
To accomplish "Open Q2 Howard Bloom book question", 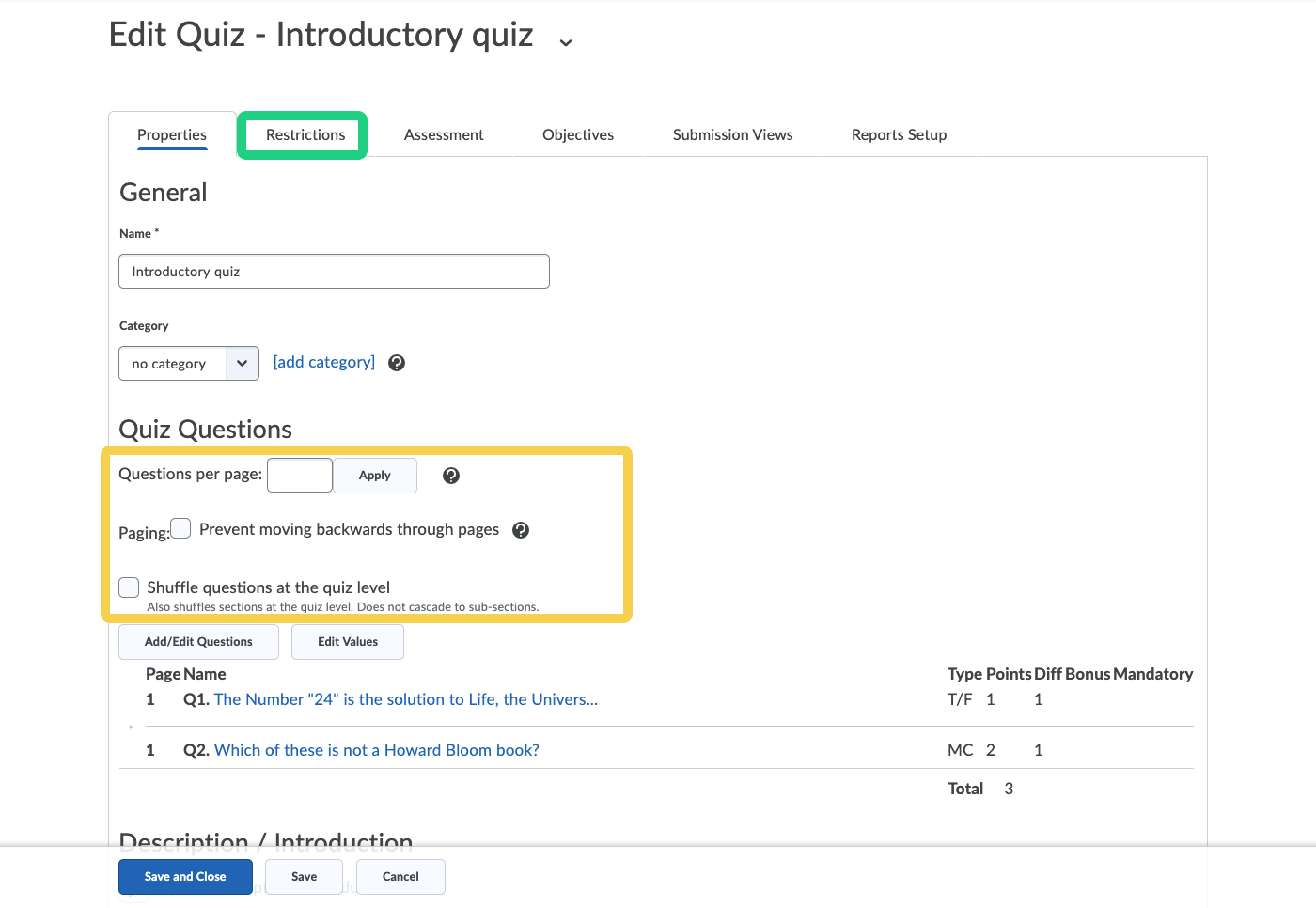I will point(376,750).
